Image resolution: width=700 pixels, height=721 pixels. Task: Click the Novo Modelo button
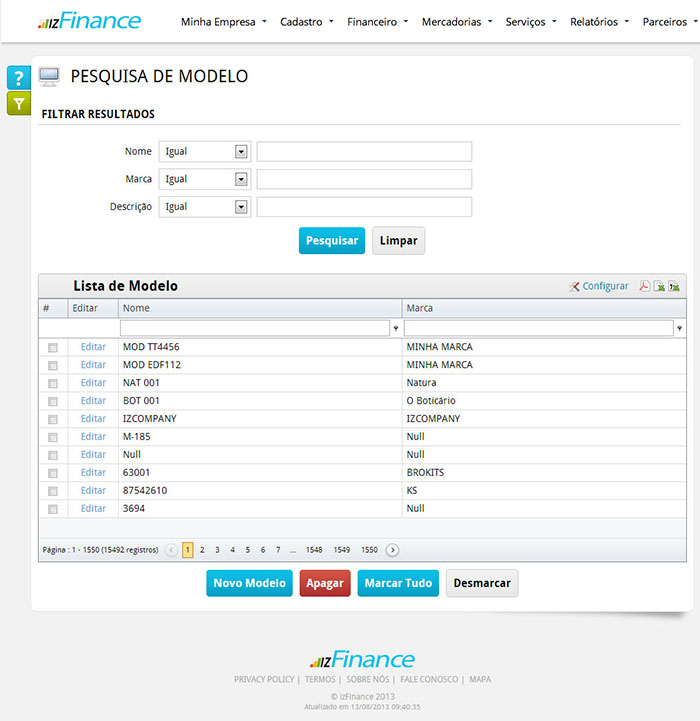point(249,583)
